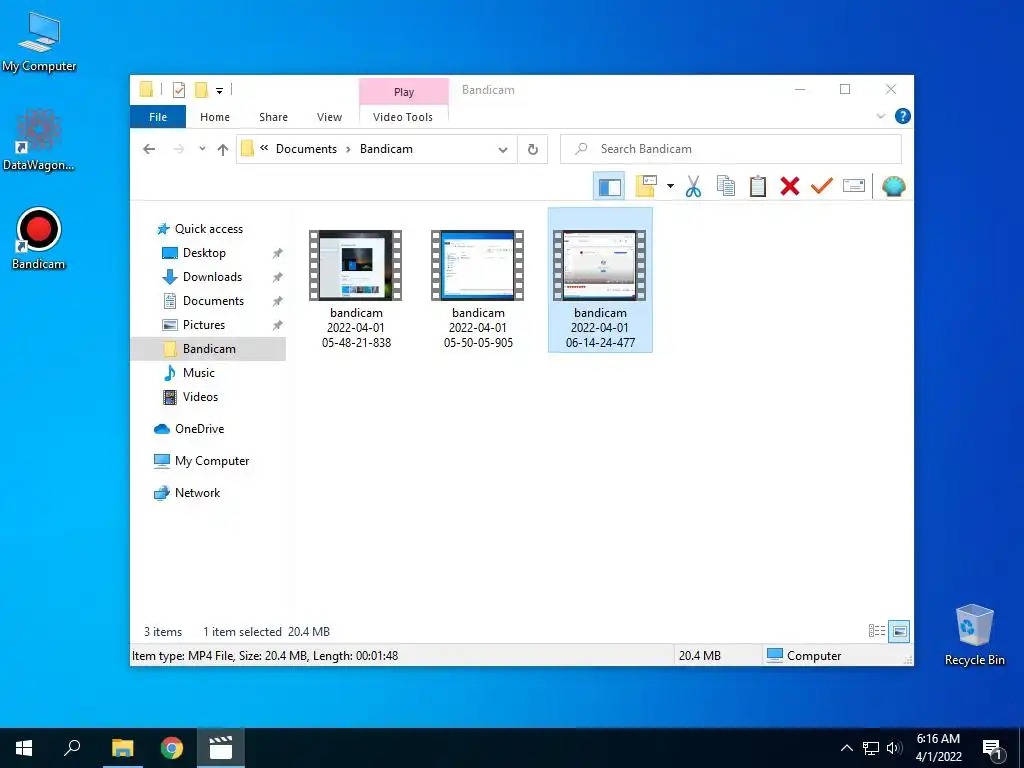
Task: Switch to the Share ribbon tab
Action: [273, 117]
